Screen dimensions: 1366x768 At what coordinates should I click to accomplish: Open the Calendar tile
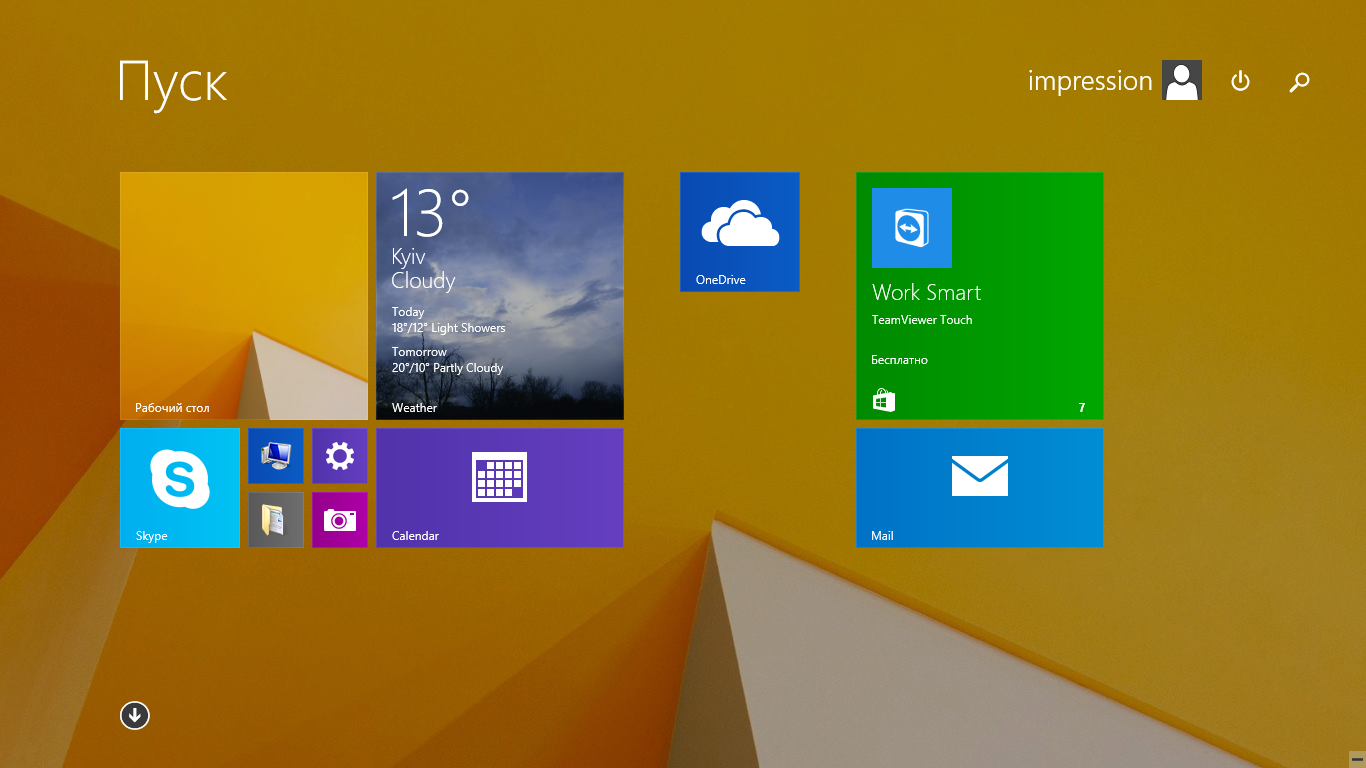(x=500, y=488)
